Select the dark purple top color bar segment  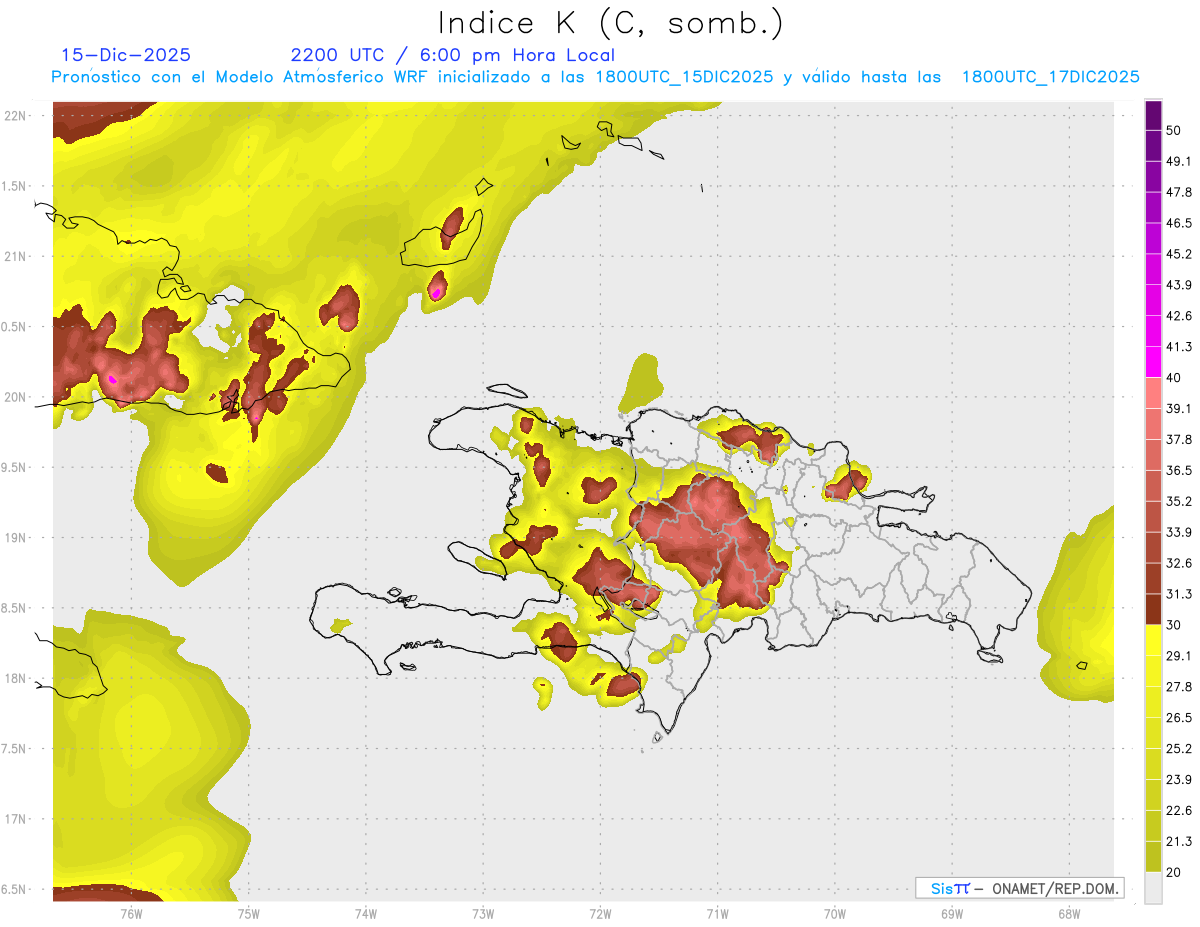click(x=1154, y=113)
